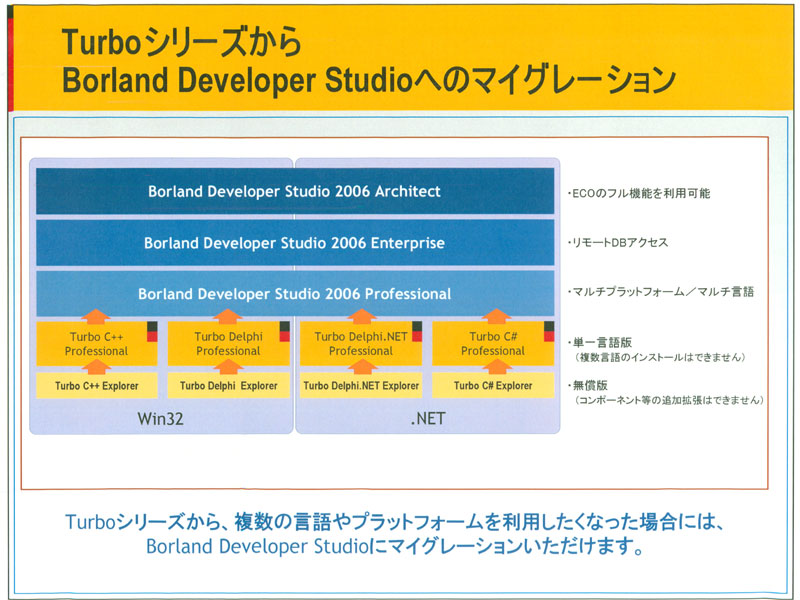Viewport: 800px width, 600px height.
Task: Click the Turbo C++ Explorer box
Action: pyautogui.click(x=96, y=386)
